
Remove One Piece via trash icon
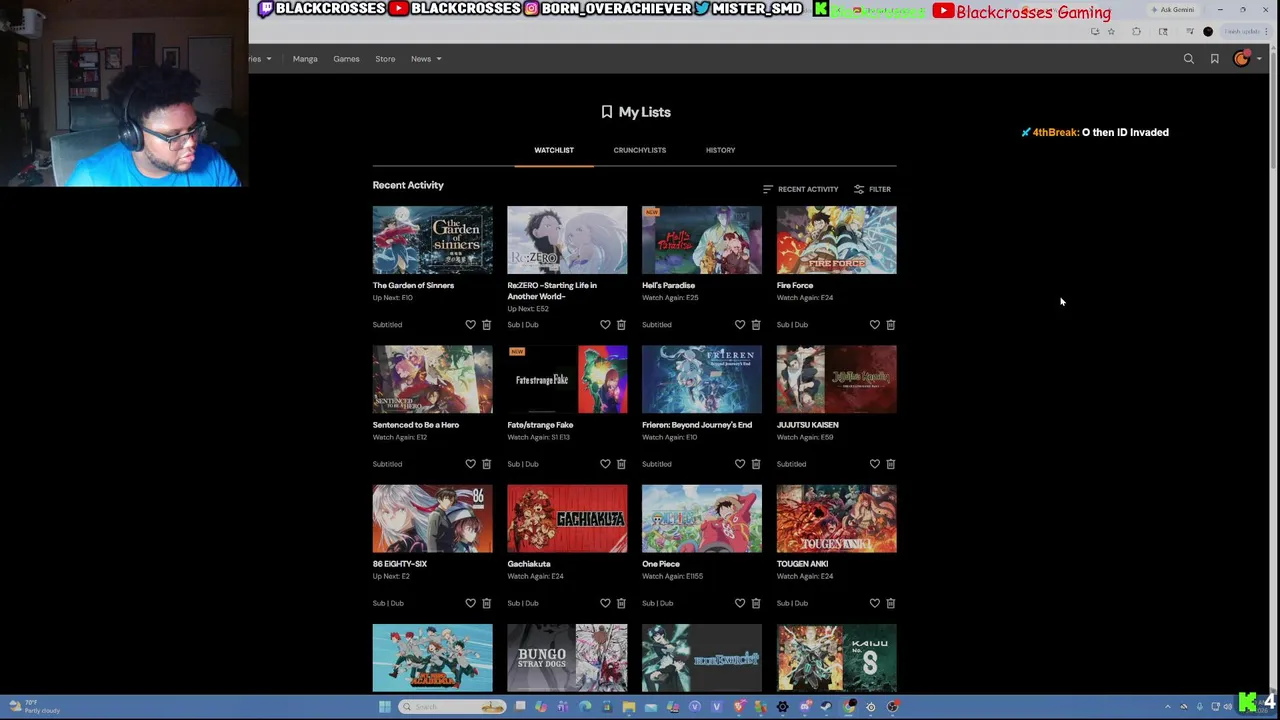(x=756, y=603)
